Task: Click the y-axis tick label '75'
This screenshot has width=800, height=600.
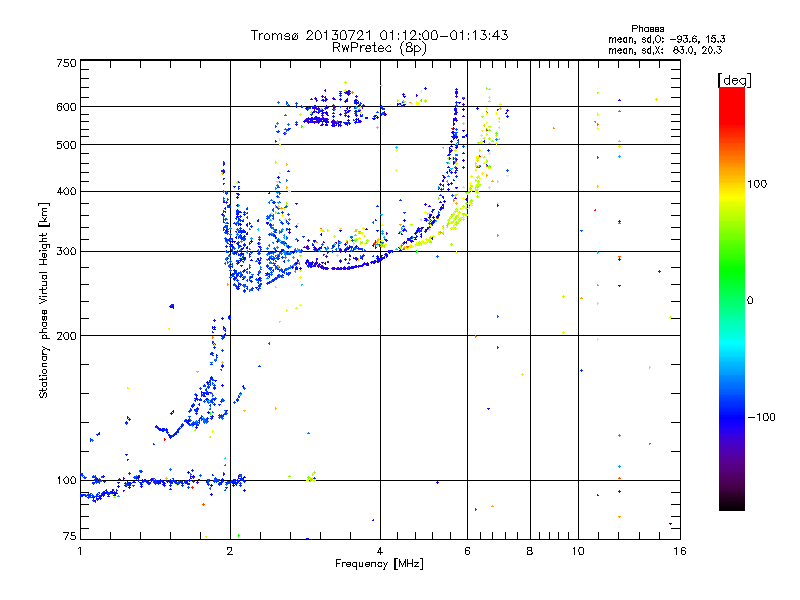Action: 70,536
